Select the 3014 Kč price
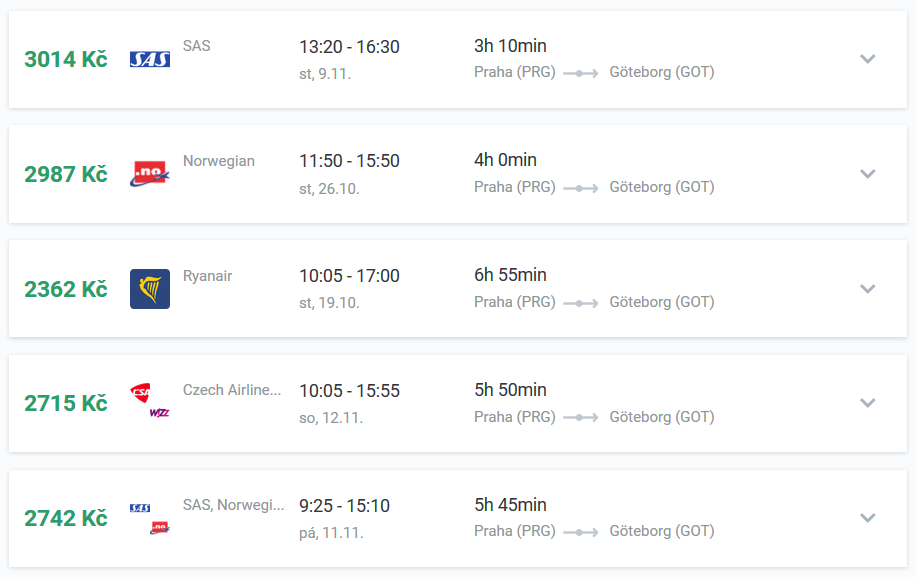916x577 pixels. pos(65,59)
